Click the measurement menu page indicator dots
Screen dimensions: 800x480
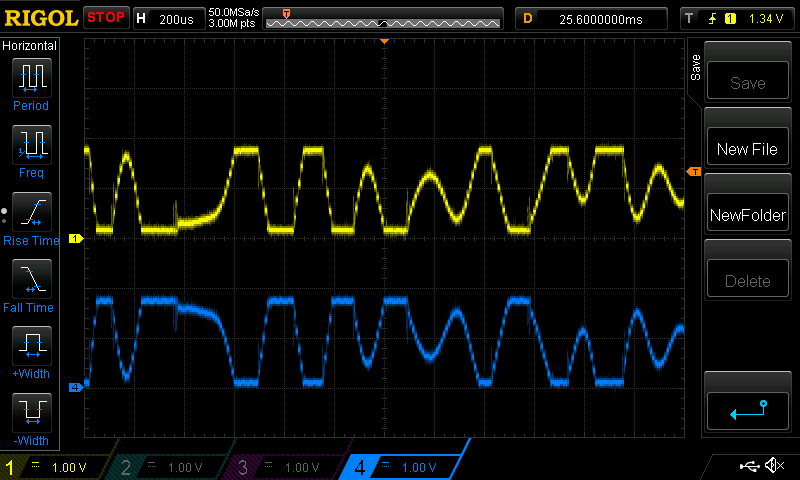tap(4, 216)
